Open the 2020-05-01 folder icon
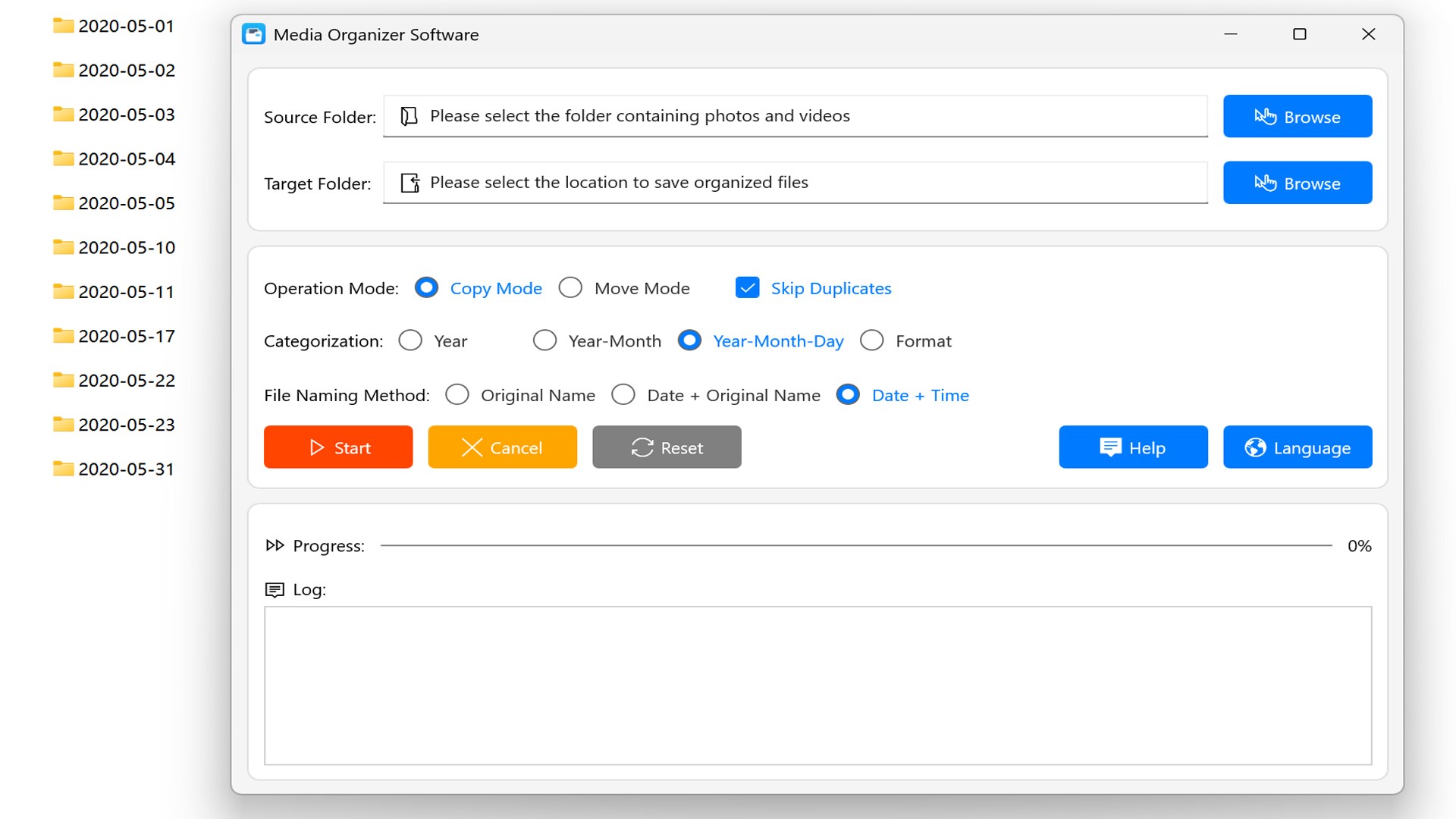This screenshot has height=819, width=1456. pos(63,26)
